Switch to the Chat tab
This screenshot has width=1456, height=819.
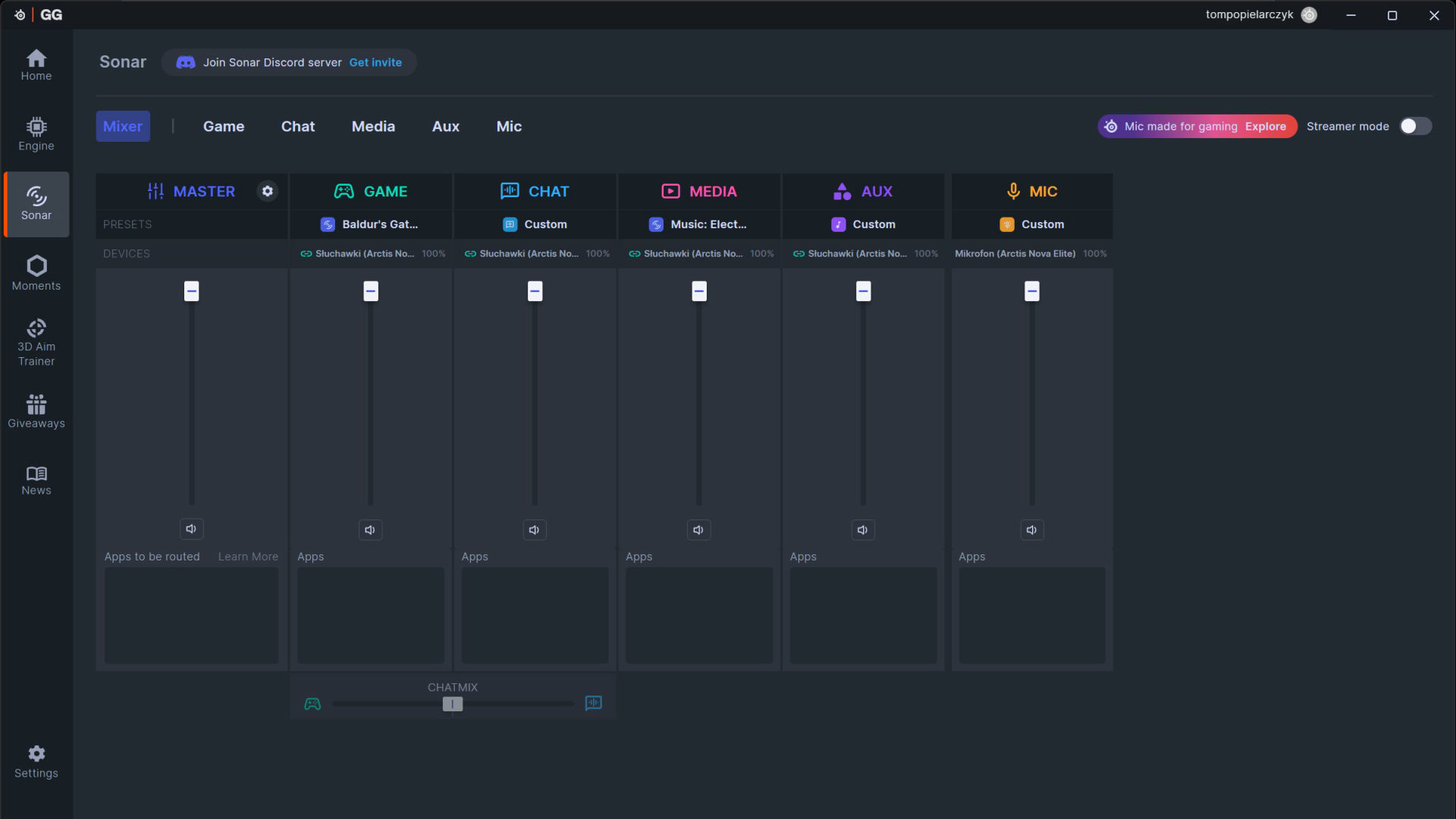(x=297, y=127)
